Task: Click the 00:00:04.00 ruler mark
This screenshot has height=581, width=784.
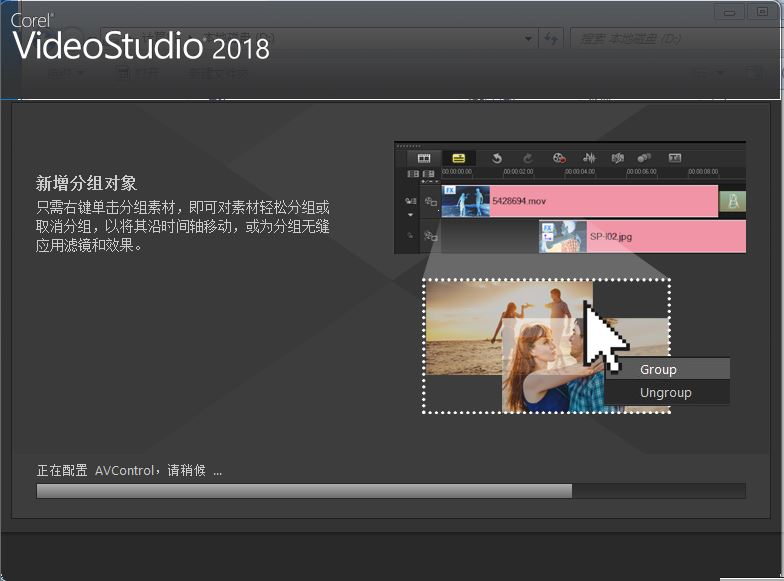Action: pyautogui.click(x=580, y=172)
